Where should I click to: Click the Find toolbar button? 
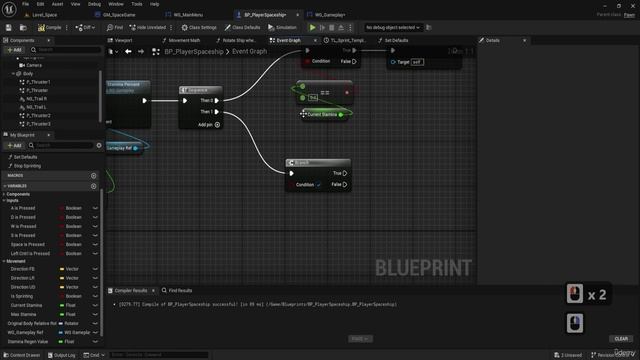click(115, 28)
